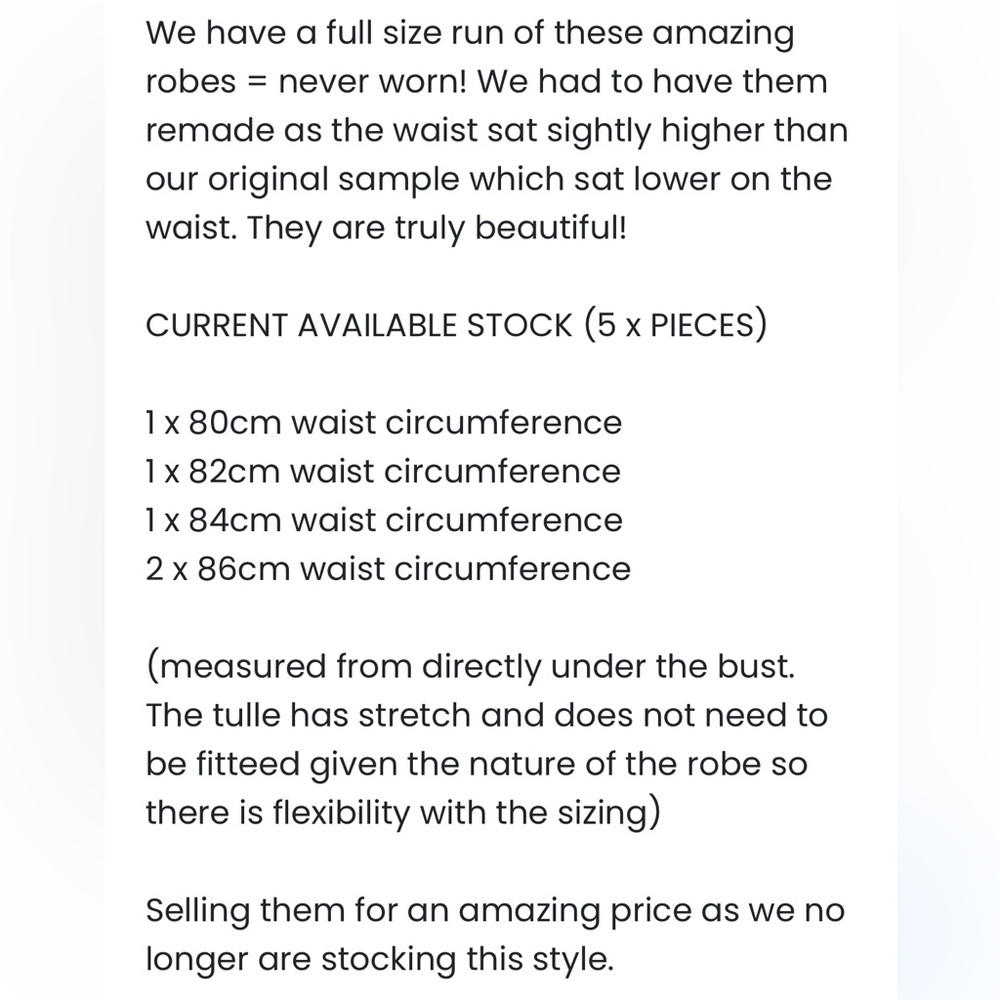
Task: Click the 'Selling them for an amazing price' line
Action: pos(495,910)
